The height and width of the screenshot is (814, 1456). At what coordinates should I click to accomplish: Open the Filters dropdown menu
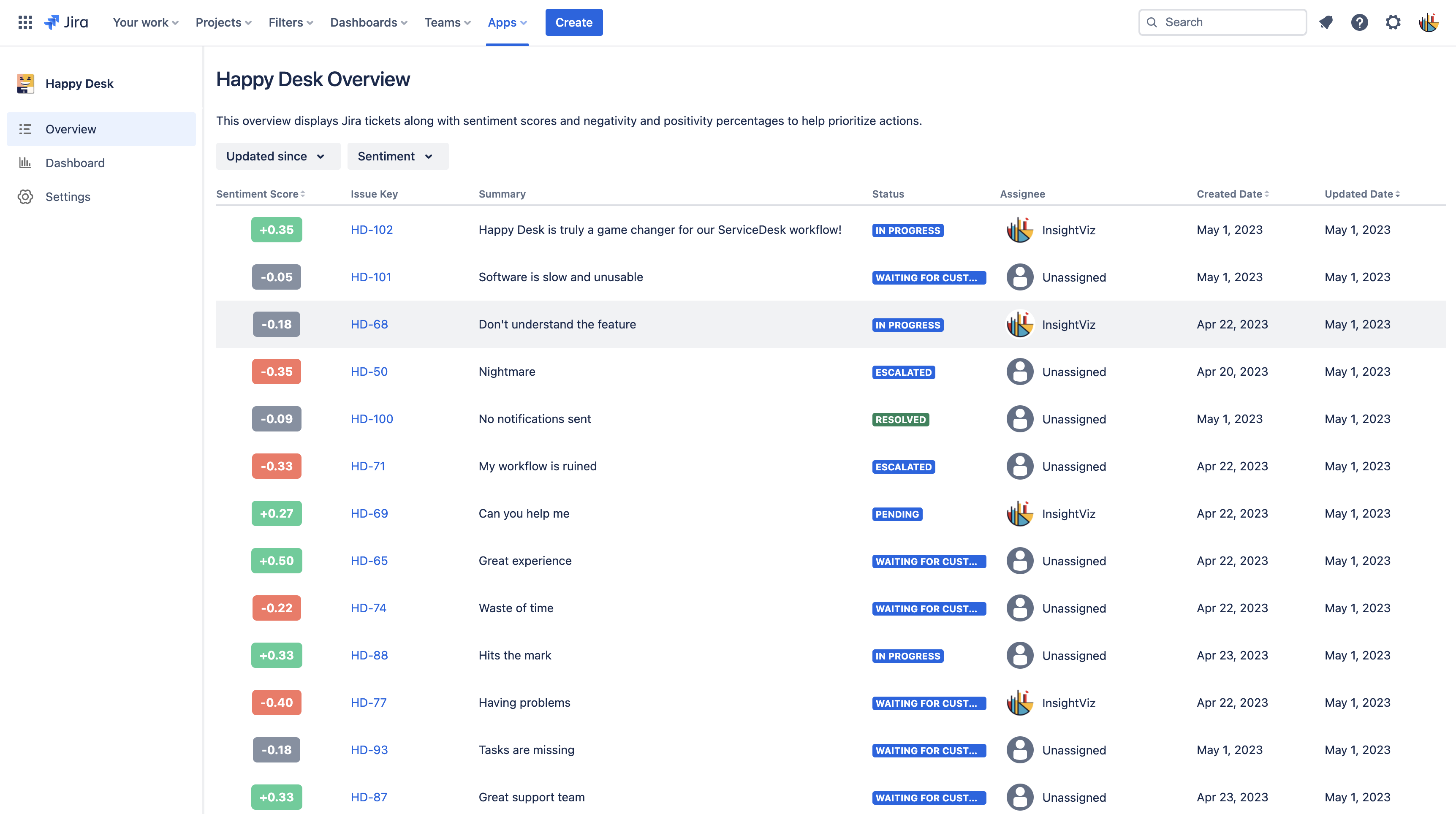tap(291, 23)
